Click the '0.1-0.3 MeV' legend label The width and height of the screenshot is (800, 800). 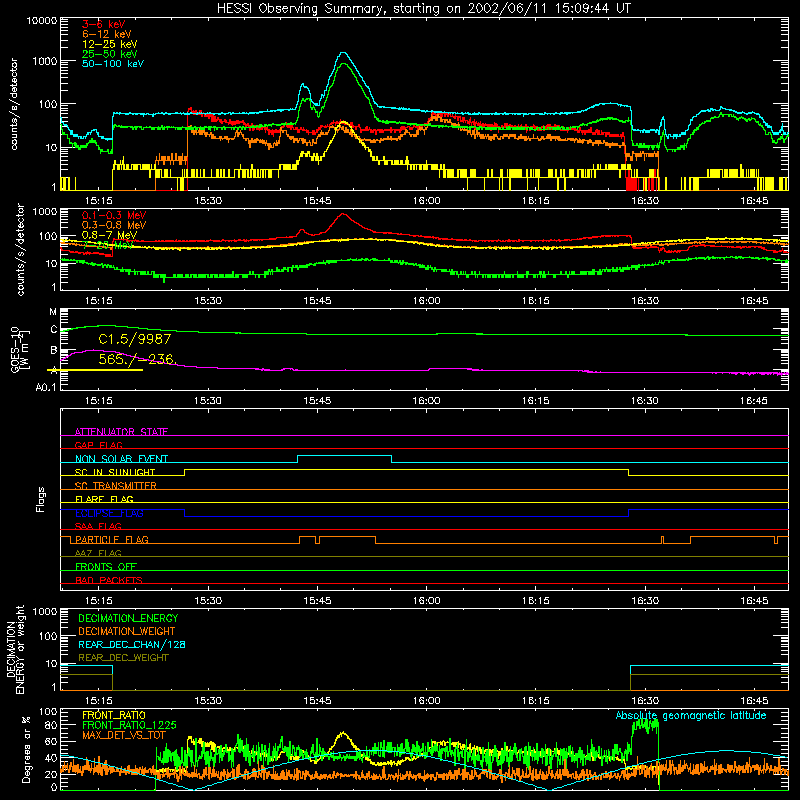pos(114,215)
